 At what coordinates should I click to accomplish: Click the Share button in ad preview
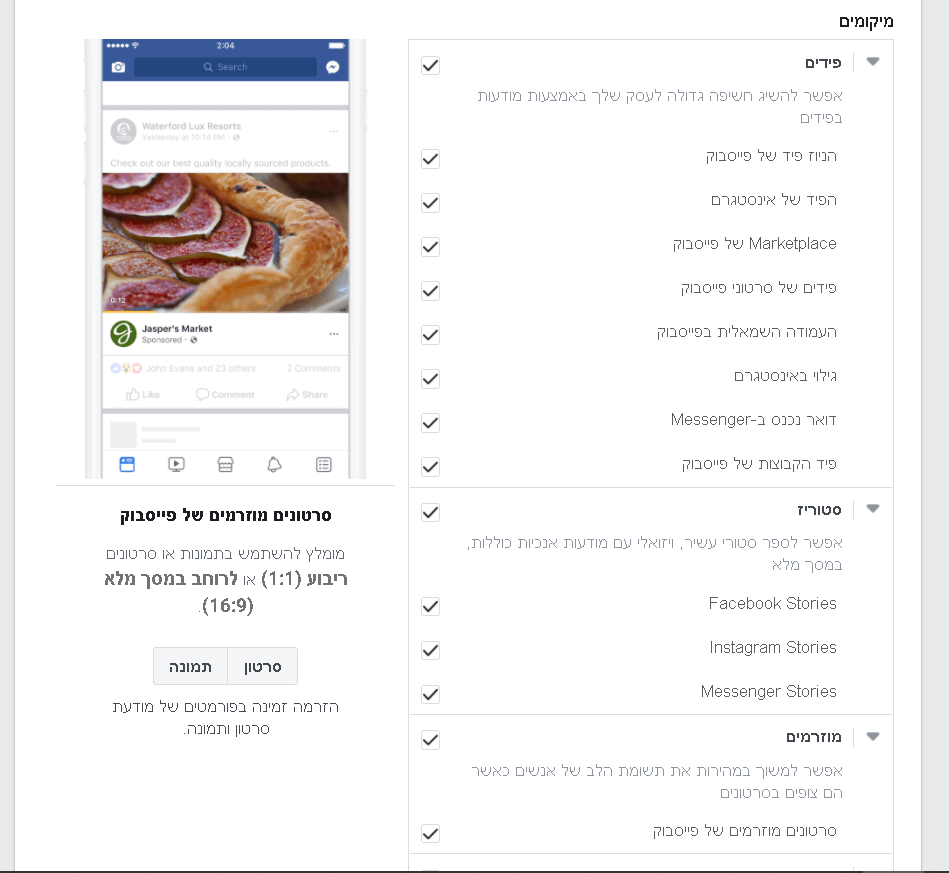click(307, 395)
